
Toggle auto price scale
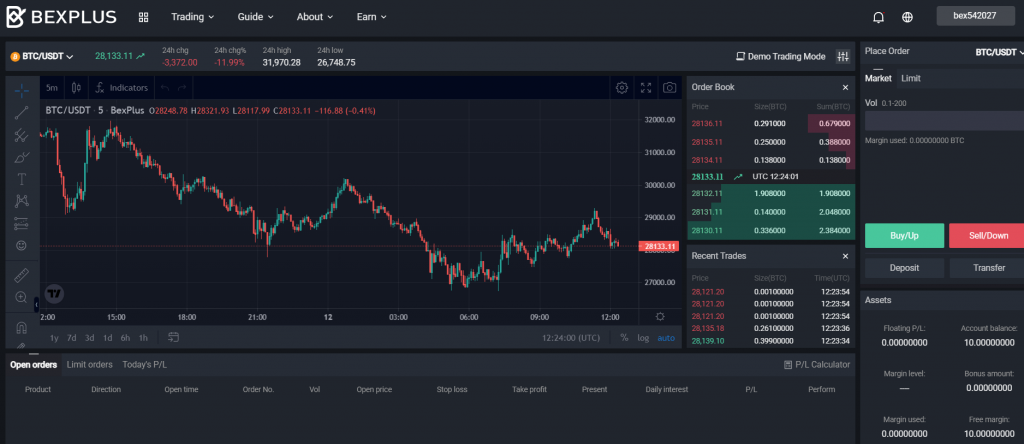click(x=666, y=338)
